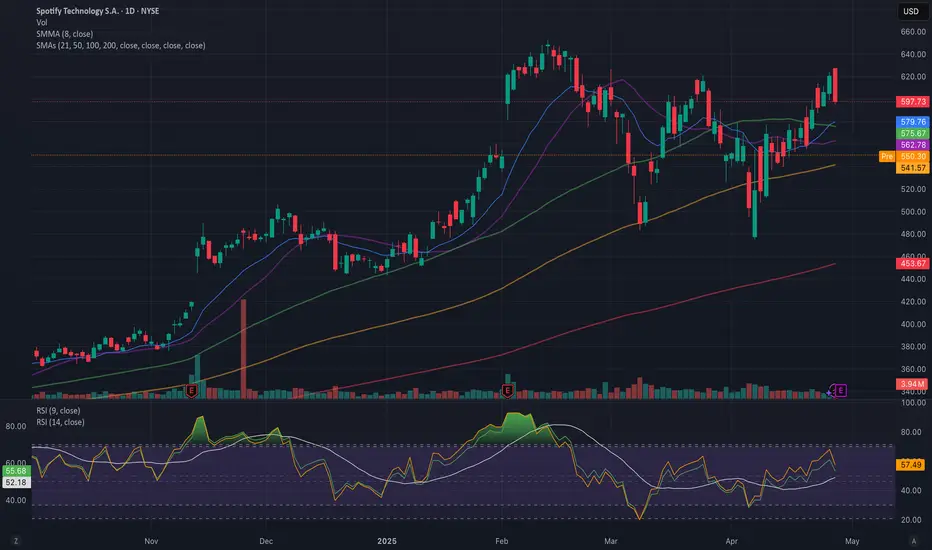Image resolution: width=932 pixels, height=550 pixels.
Task: Select the RSI (9, close) indicator legend
Action: [x=58, y=410]
